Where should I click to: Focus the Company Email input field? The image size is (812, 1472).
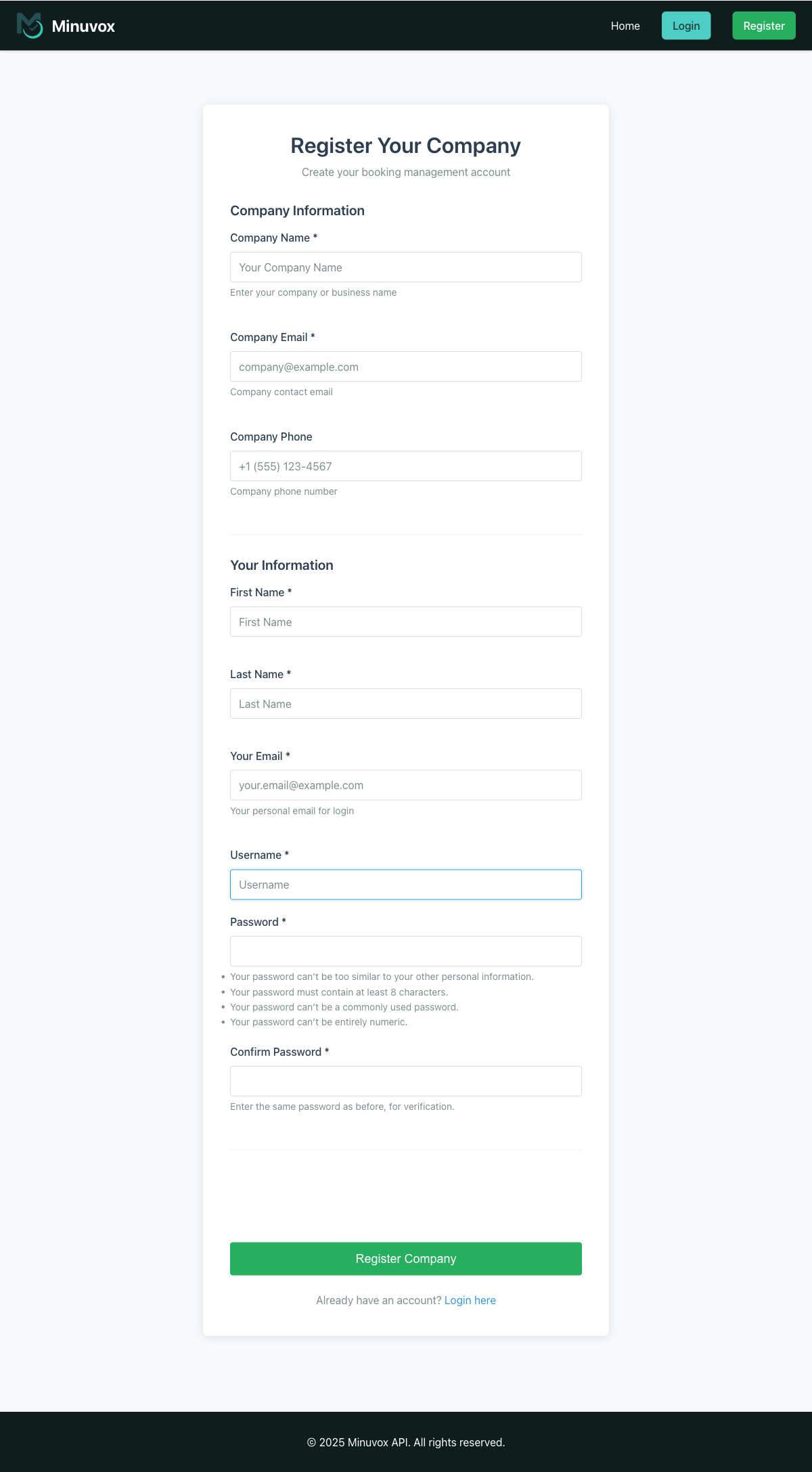coord(405,366)
